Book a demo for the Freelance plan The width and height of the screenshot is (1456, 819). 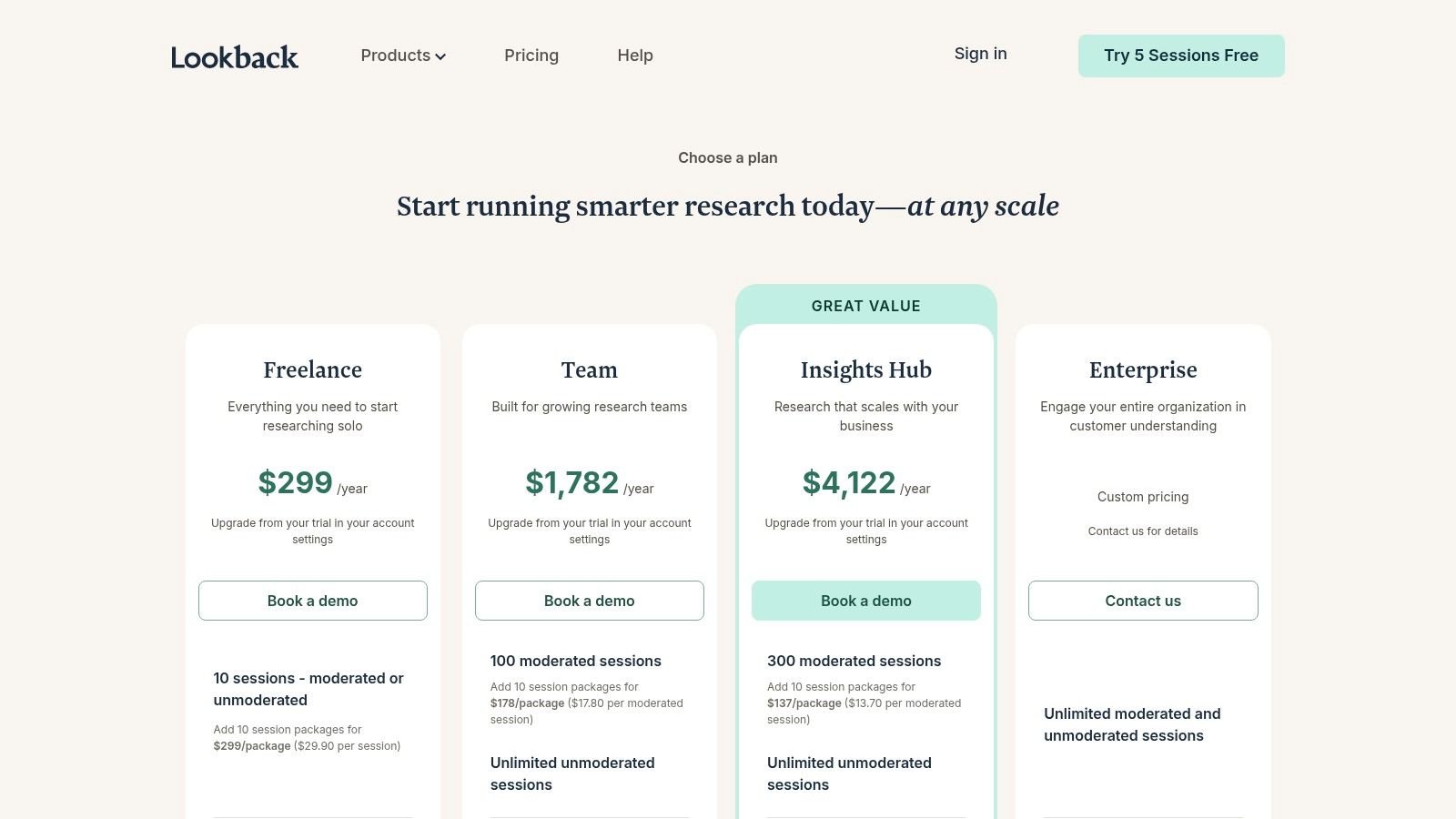(312, 601)
